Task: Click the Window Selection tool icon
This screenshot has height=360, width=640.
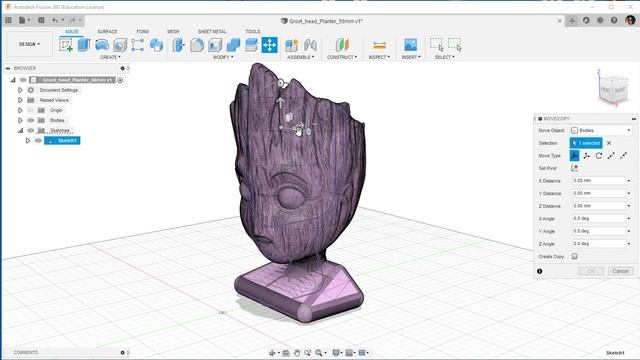Action: click(436, 44)
